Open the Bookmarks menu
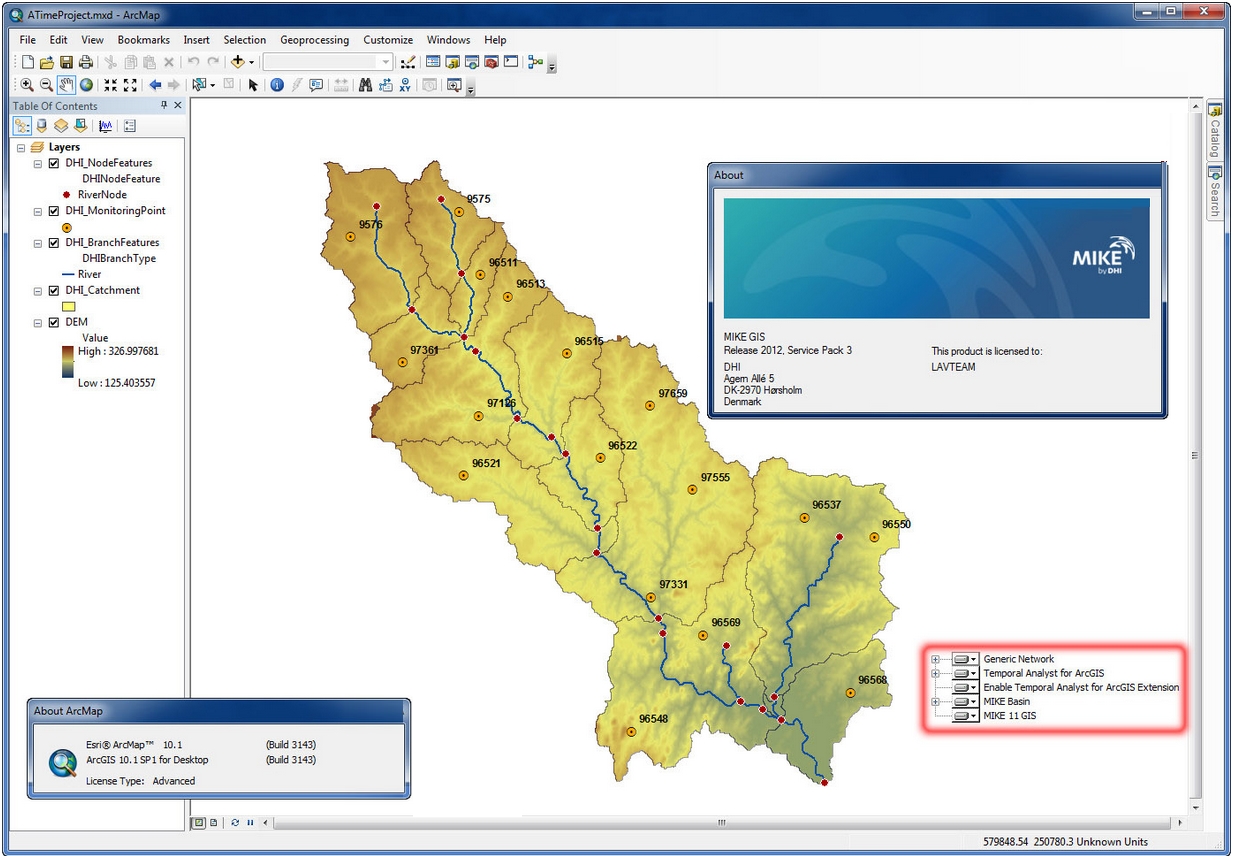This screenshot has width=1233, height=856. coord(143,40)
